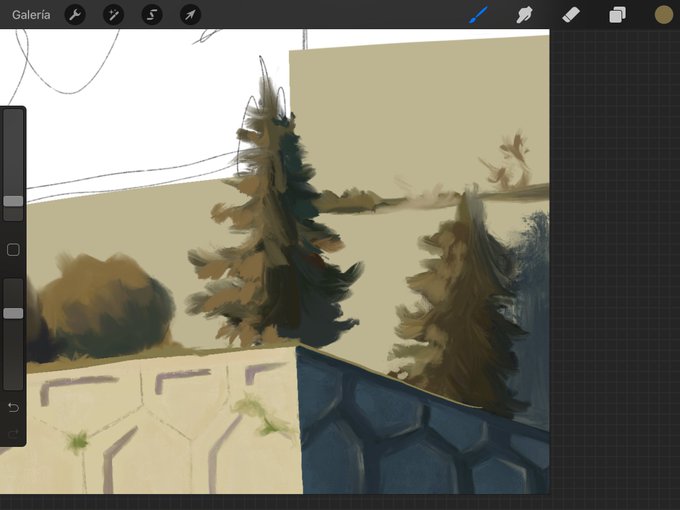The image size is (680, 510).
Task: Select the Smudge finger tool
Action: click(525, 15)
